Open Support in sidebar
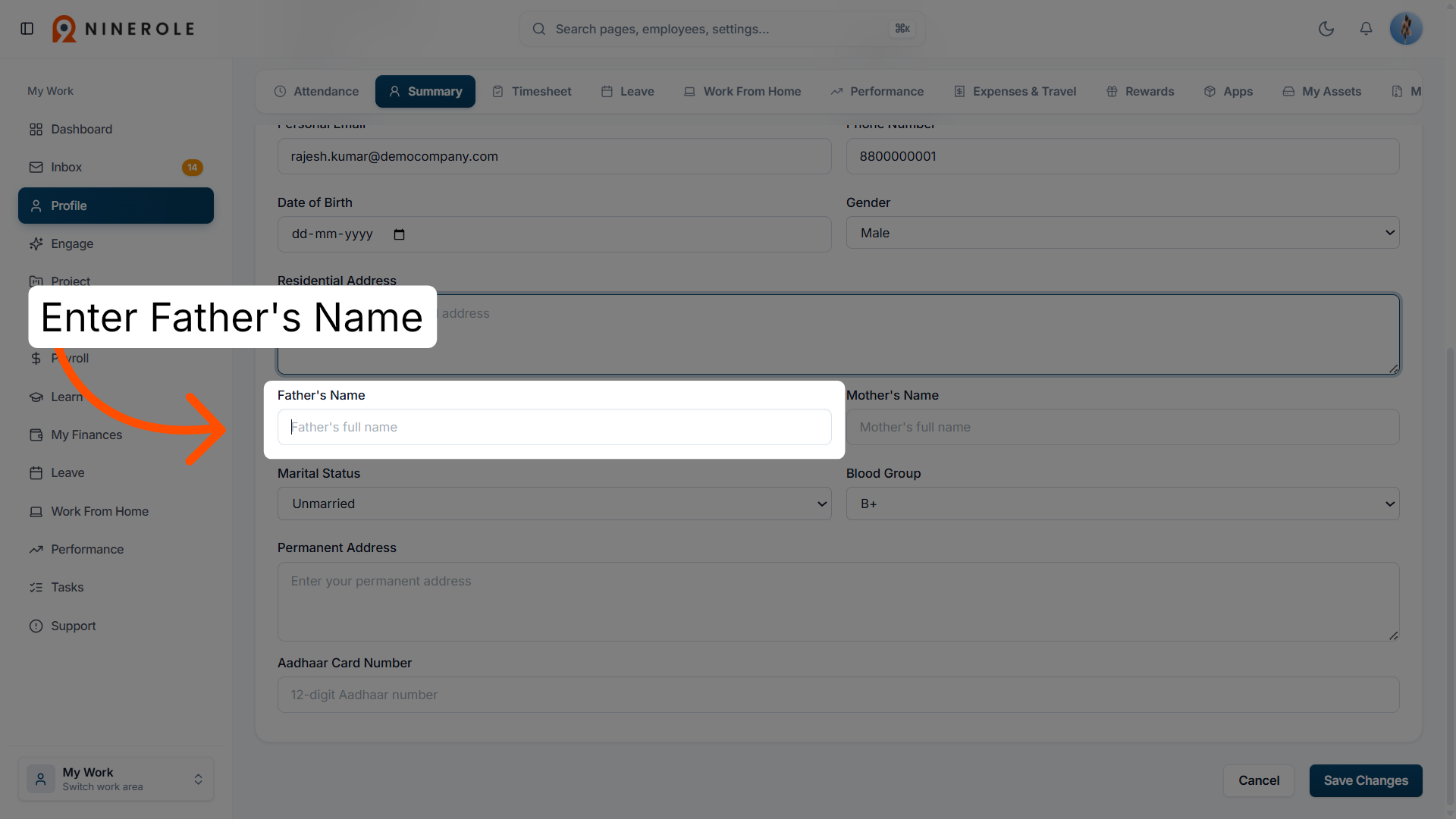 tap(115, 626)
